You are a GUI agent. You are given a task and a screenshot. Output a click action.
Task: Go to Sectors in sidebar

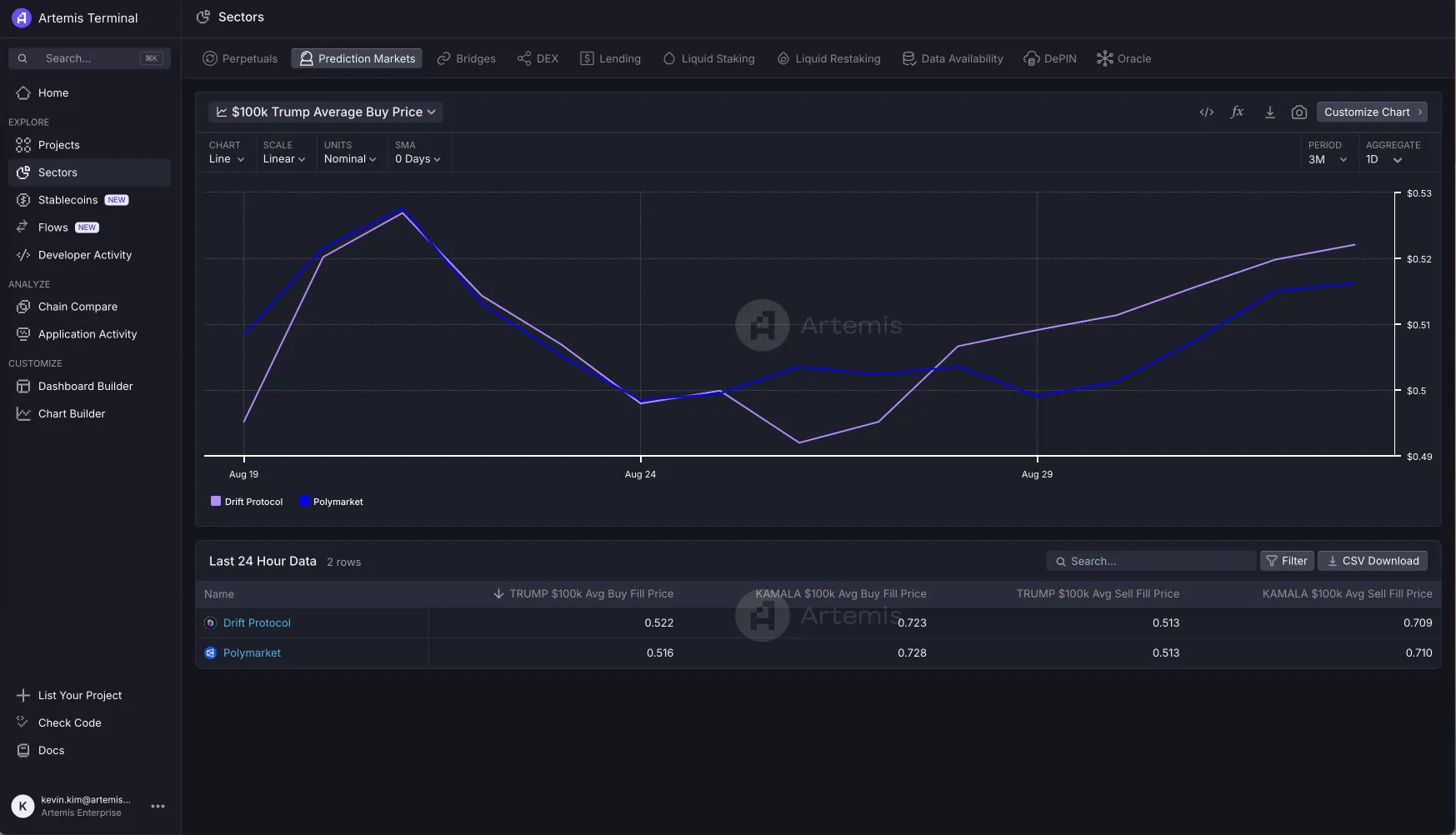click(89, 172)
